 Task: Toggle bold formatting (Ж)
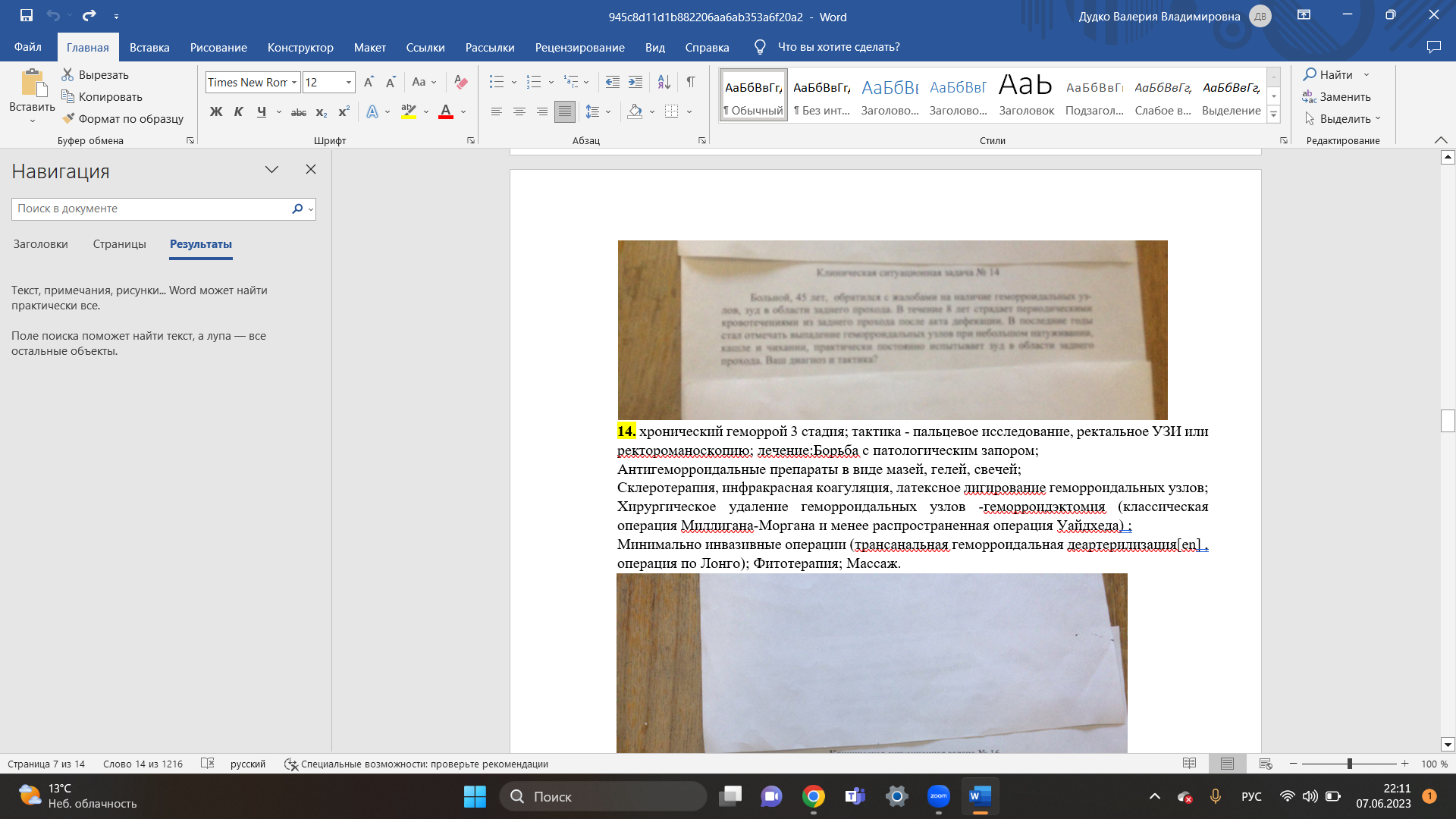(x=216, y=111)
